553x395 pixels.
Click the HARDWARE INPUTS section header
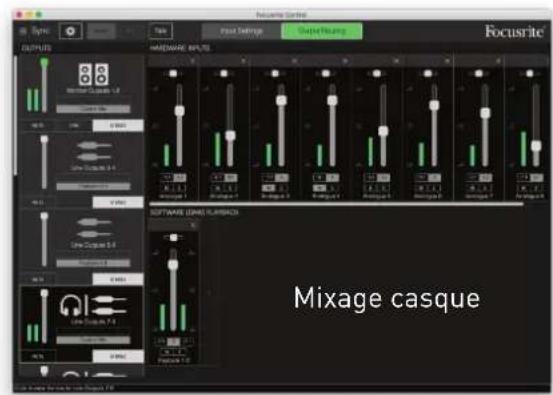(x=180, y=48)
